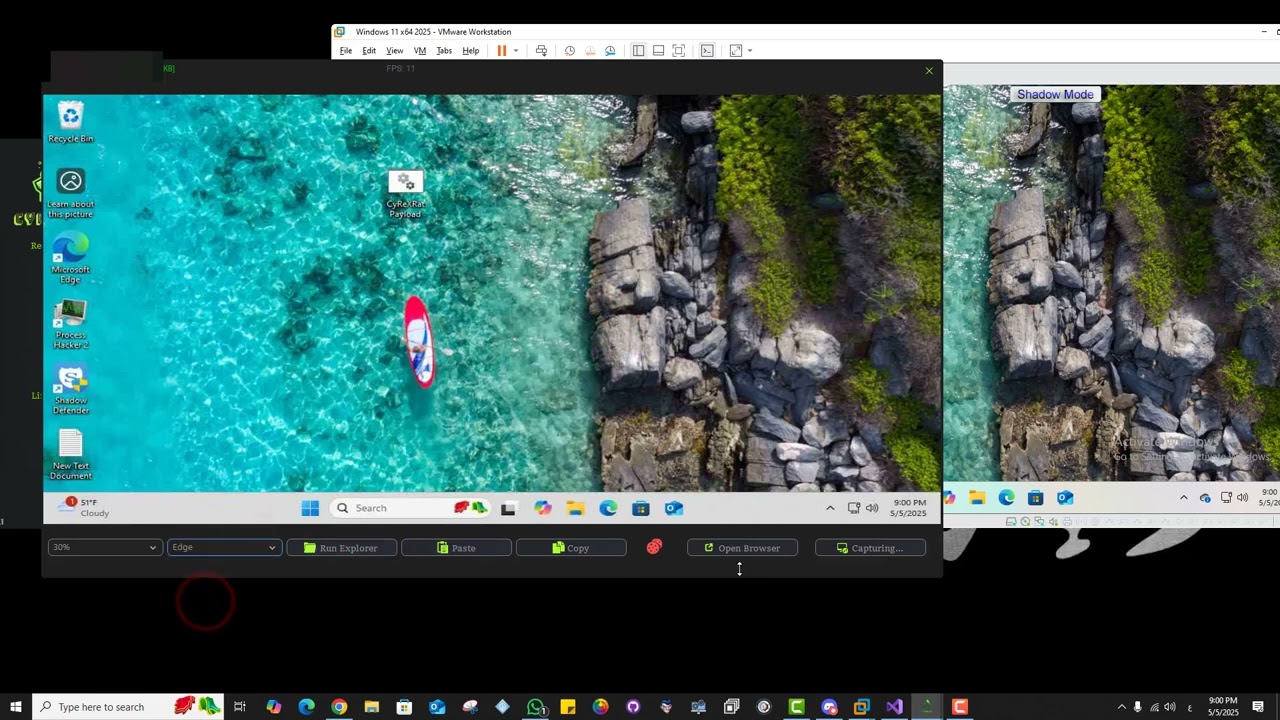
Task: Click the host Windows Start button
Action: [x=15, y=707]
